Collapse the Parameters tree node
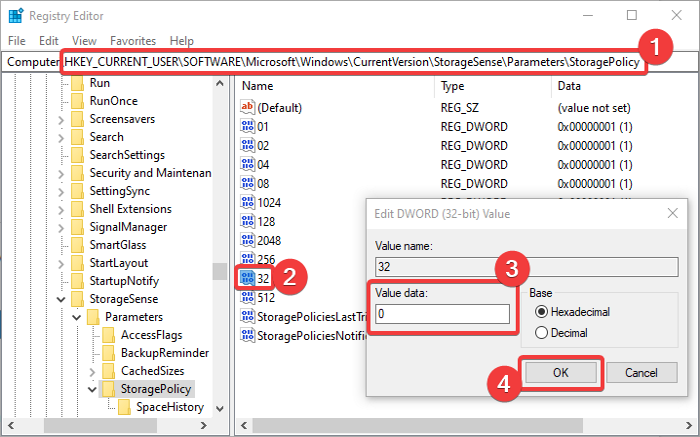This screenshot has width=700, height=437. 77,317
